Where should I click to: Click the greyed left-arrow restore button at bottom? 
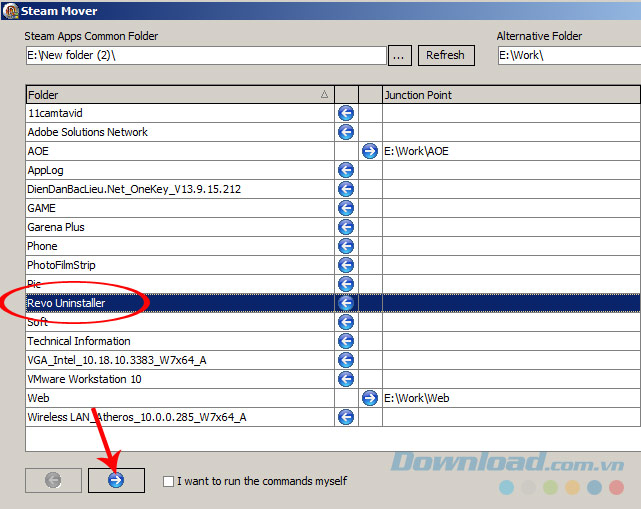coord(53,480)
